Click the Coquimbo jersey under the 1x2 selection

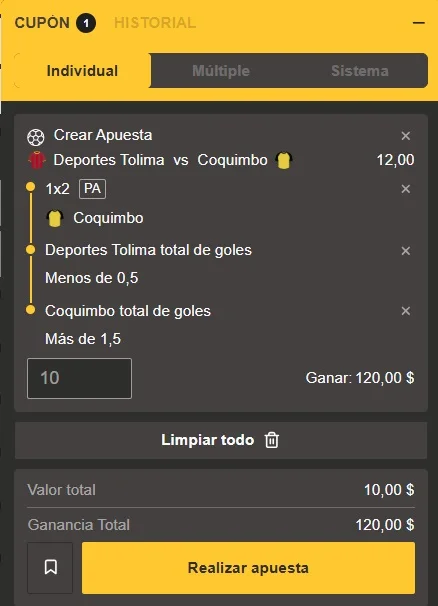click(55, 218)
